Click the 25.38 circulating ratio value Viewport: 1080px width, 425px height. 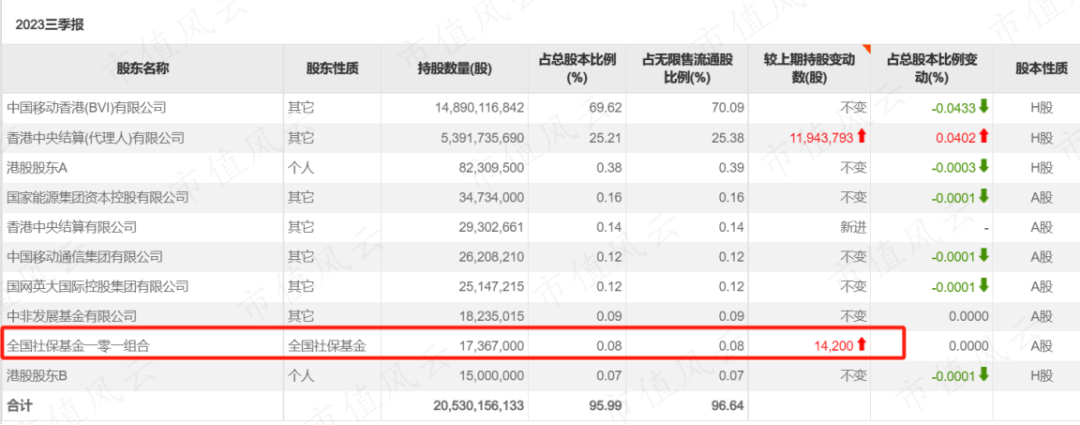[x=729, y=138]
